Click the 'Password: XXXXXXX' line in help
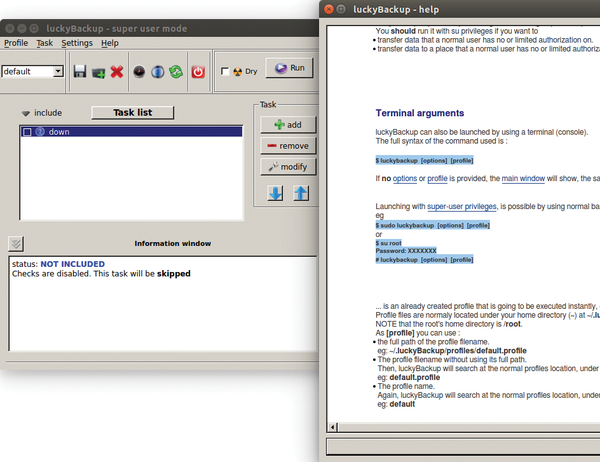This screenshot has height=462, width=600. click(406, 251)
